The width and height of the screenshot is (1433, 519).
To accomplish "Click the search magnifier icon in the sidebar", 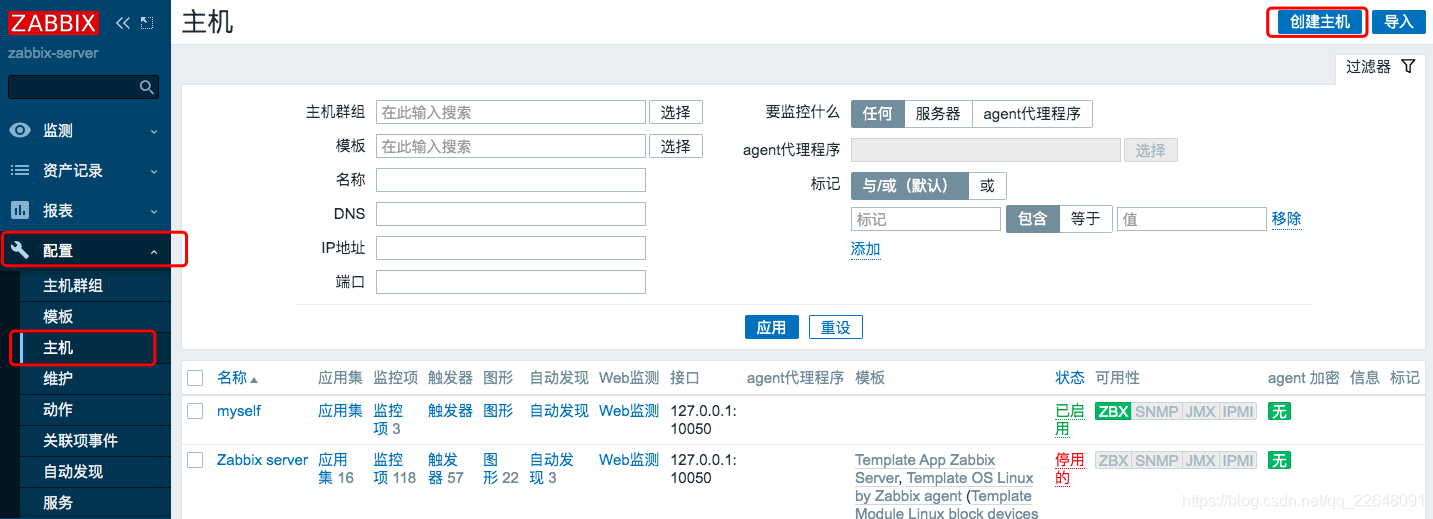I will tap(146, 87).
